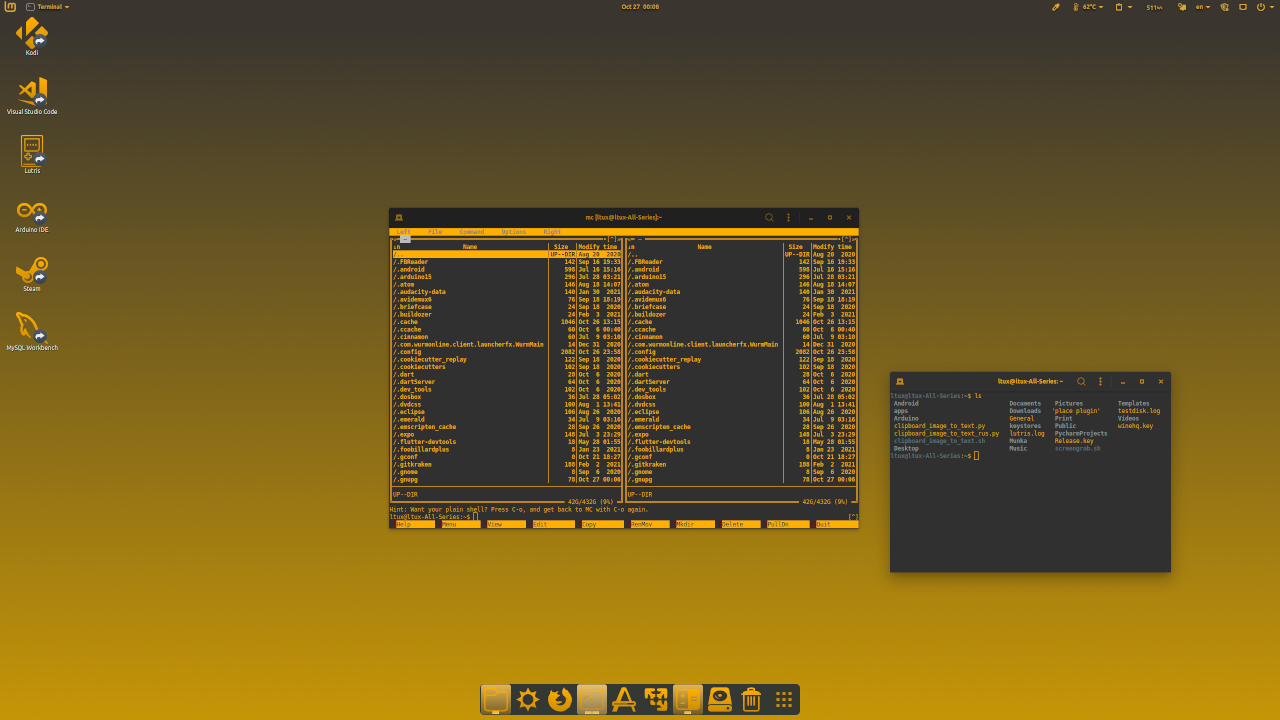Click the clipboard icon in the top panel
This screenshot has height=720, width=1280.
click(x=1120, y=7)
